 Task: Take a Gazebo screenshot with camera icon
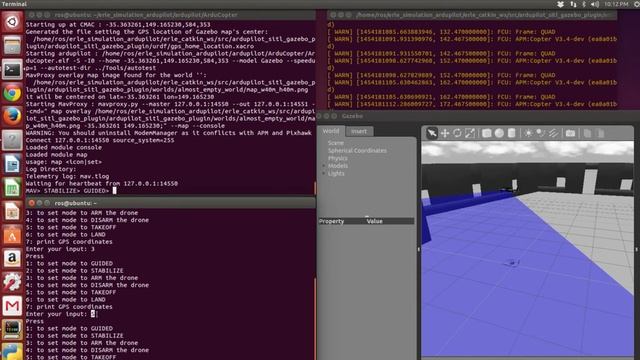[570, 133]
